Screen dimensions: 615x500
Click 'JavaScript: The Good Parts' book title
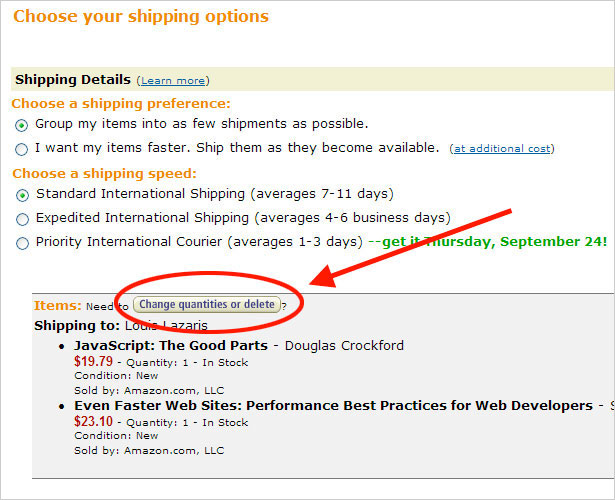coord(171,346)
